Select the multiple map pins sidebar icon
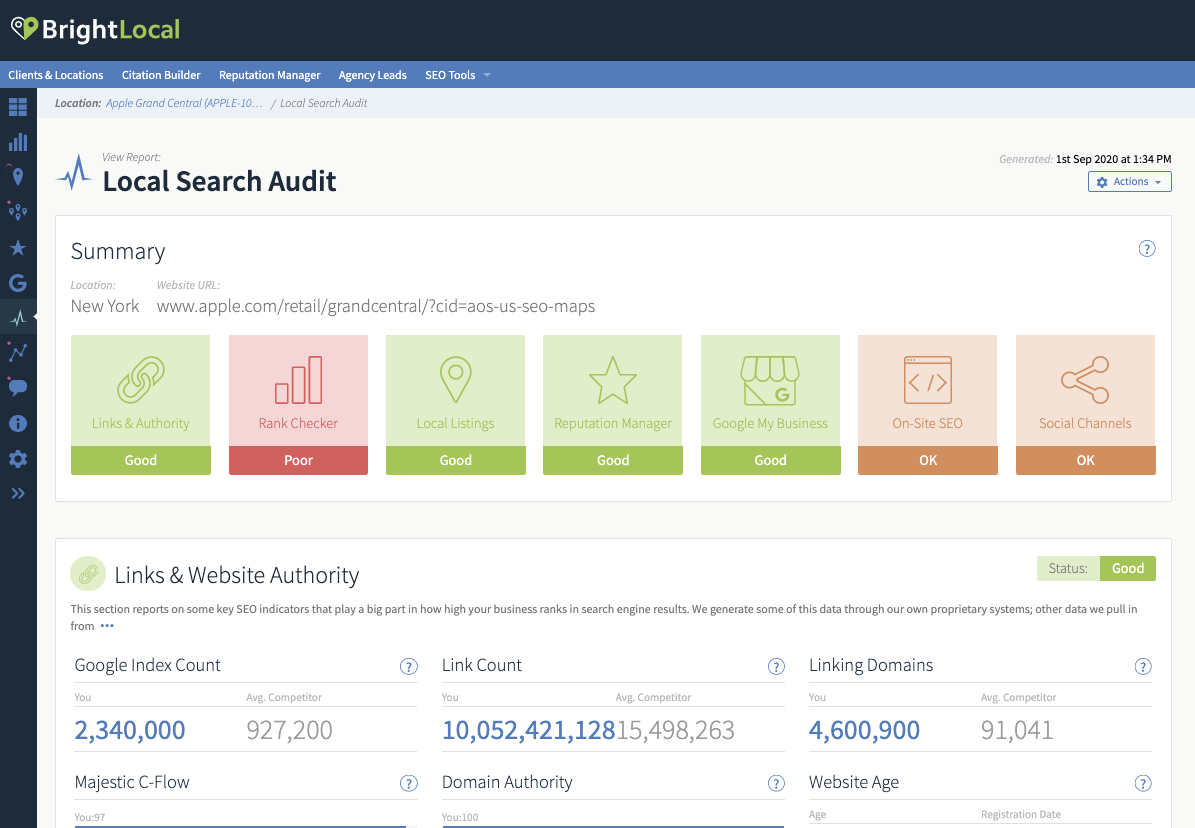Viewport: 1195px width, 828px height. point(18,211)
